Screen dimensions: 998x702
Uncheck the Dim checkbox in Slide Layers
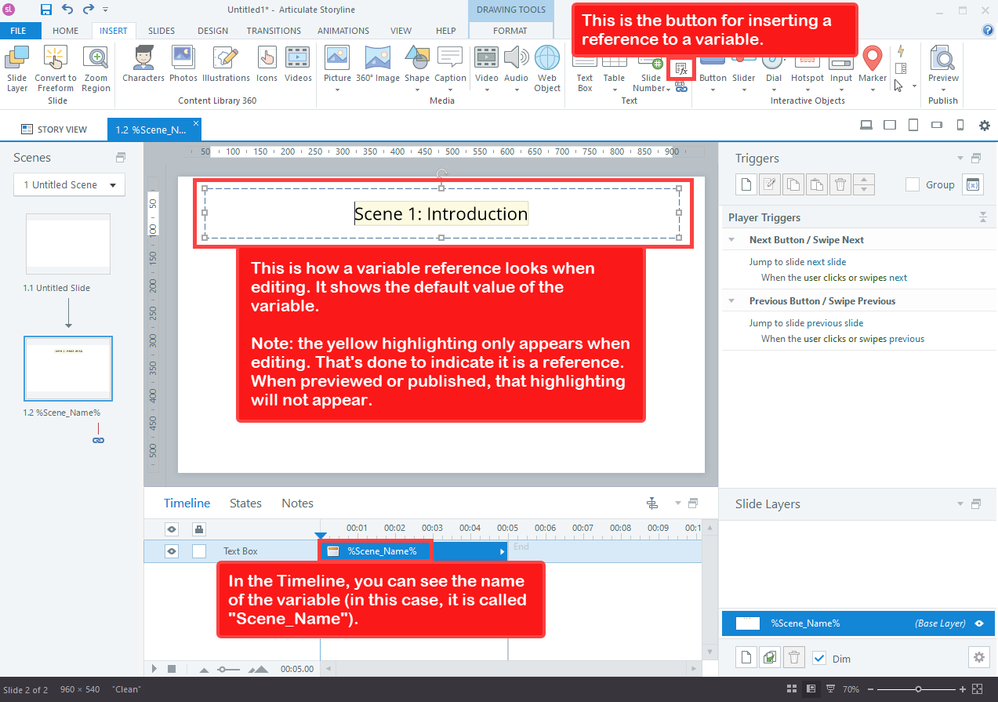pyautogui.click(x=819, y=658)
